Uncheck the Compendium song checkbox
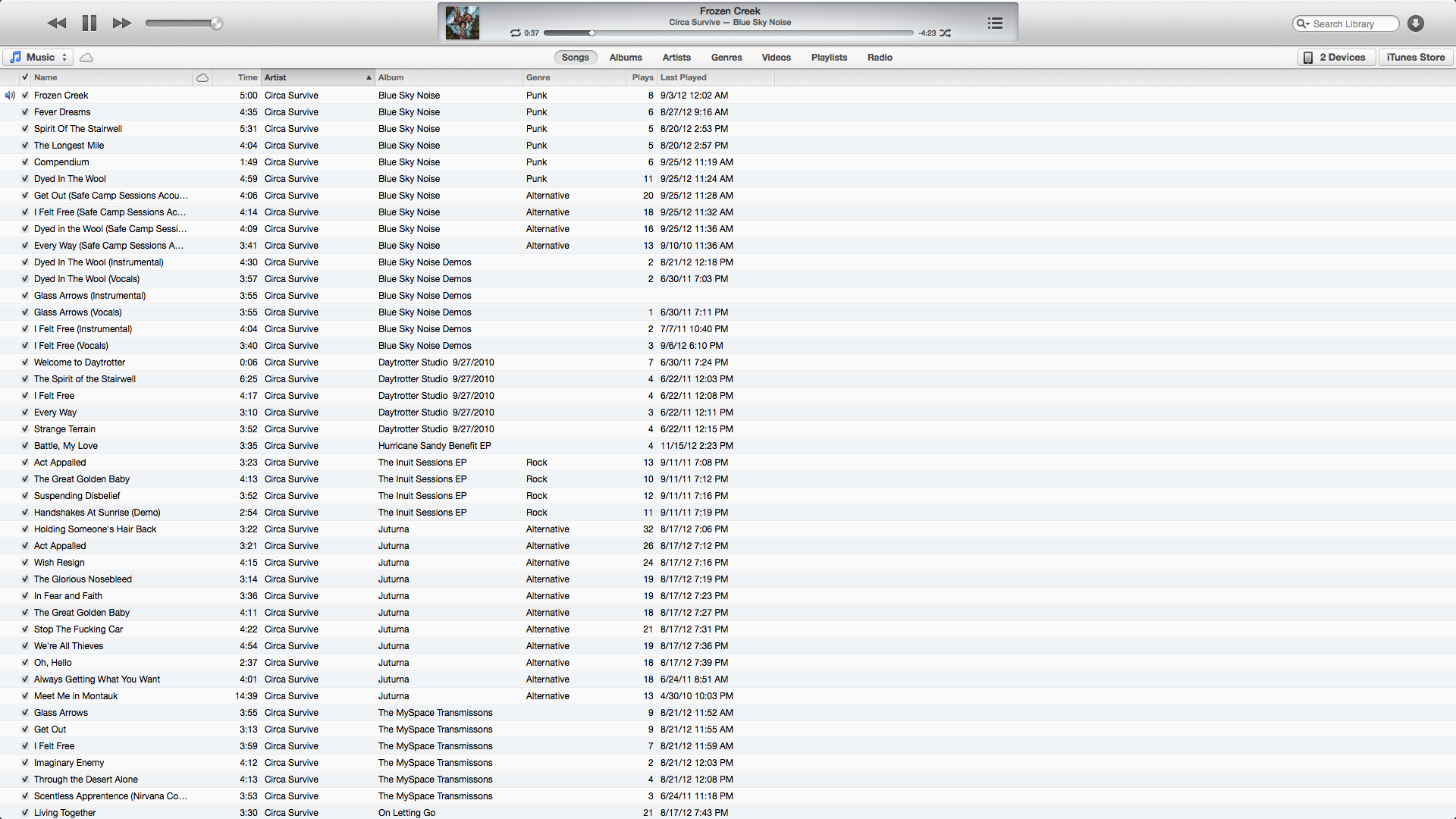 25,162
